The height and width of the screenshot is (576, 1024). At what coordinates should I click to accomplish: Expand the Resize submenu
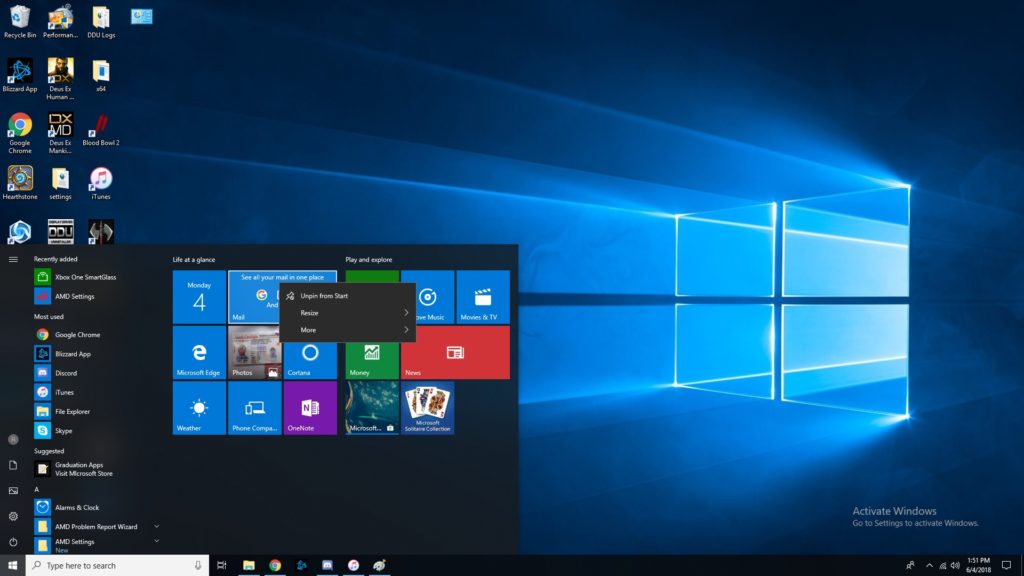tap(347, 313)
